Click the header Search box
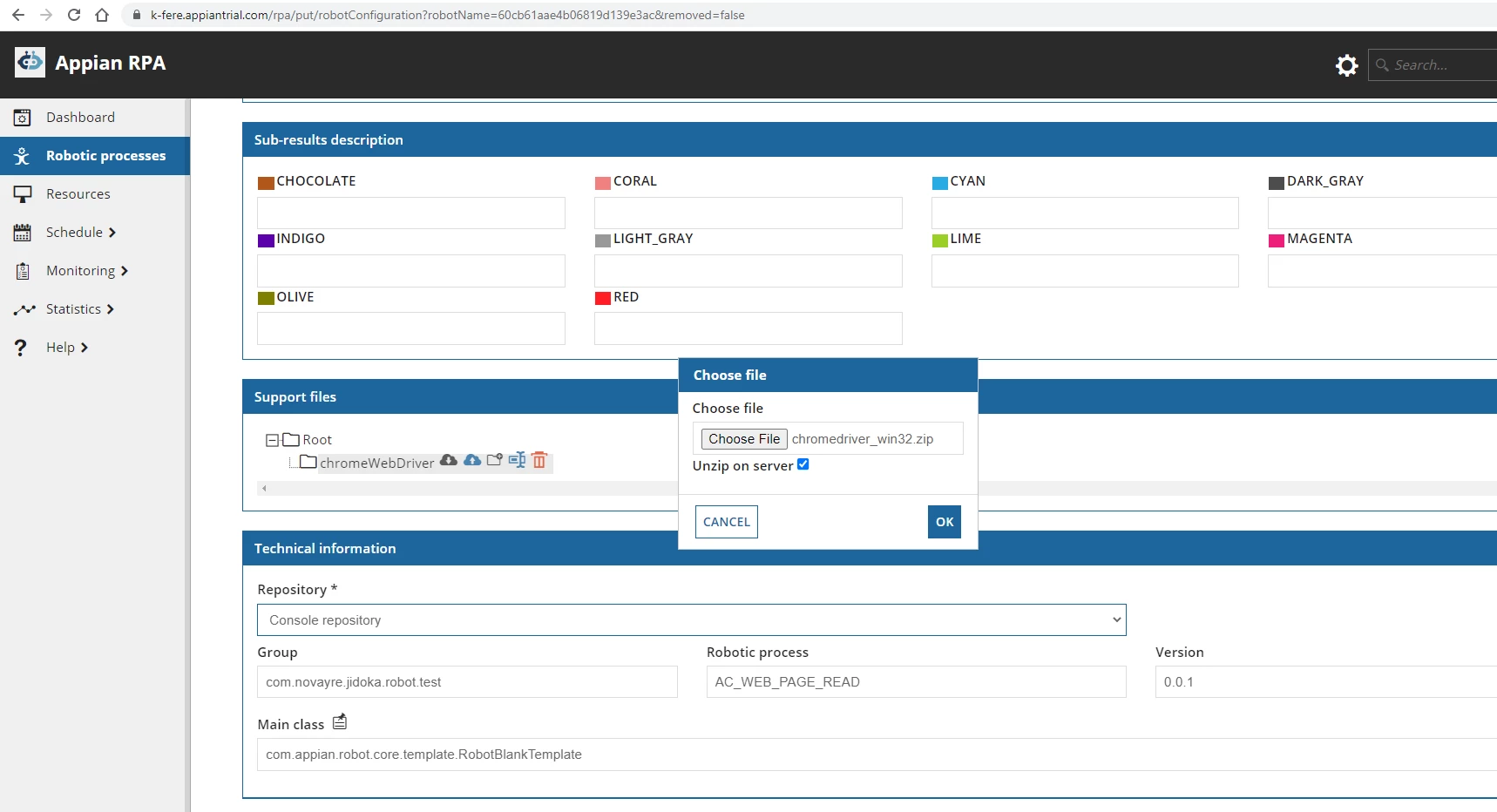This screenshot has height=812, width=1497. 1433,65
